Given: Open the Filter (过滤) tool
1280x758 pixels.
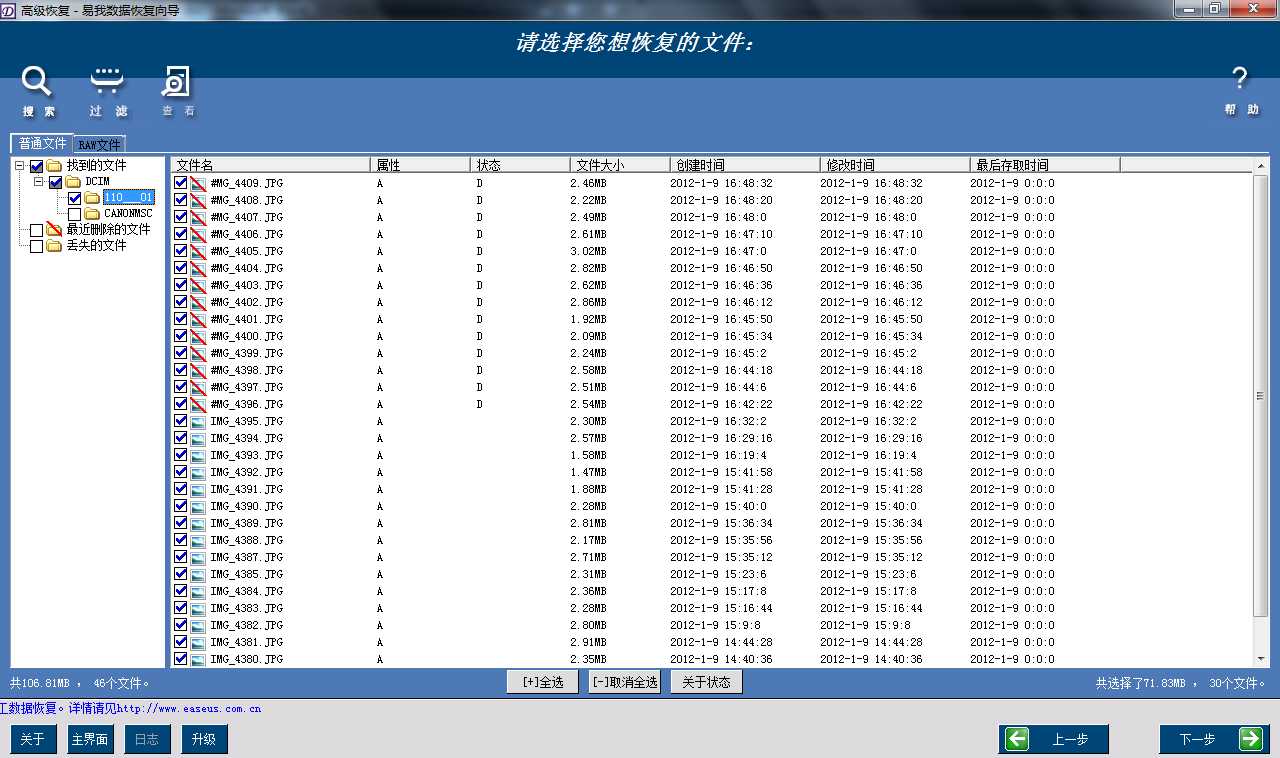Looking at the screenshot, I should (x=108, y=91).
